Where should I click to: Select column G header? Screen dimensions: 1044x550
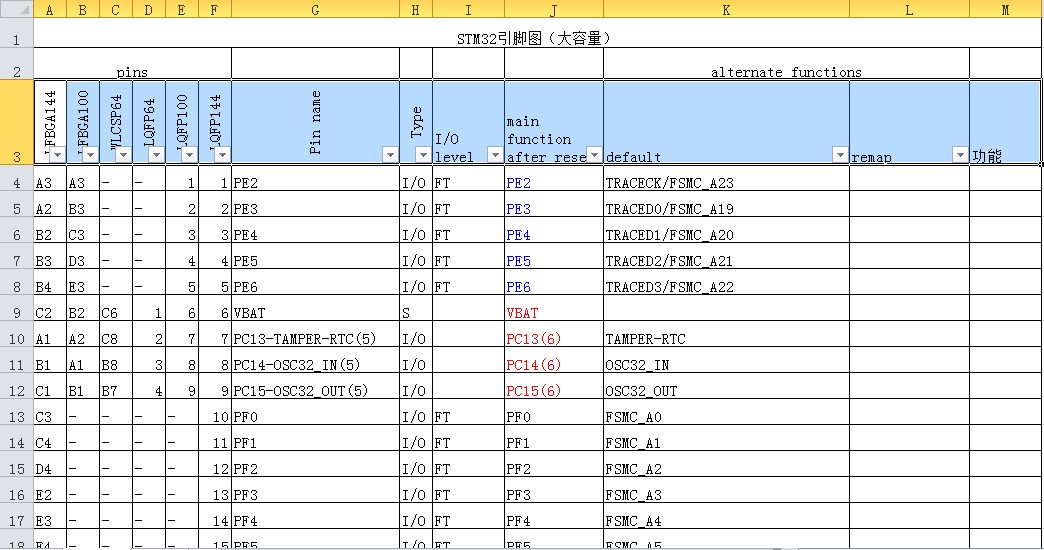tap(316, 9)
